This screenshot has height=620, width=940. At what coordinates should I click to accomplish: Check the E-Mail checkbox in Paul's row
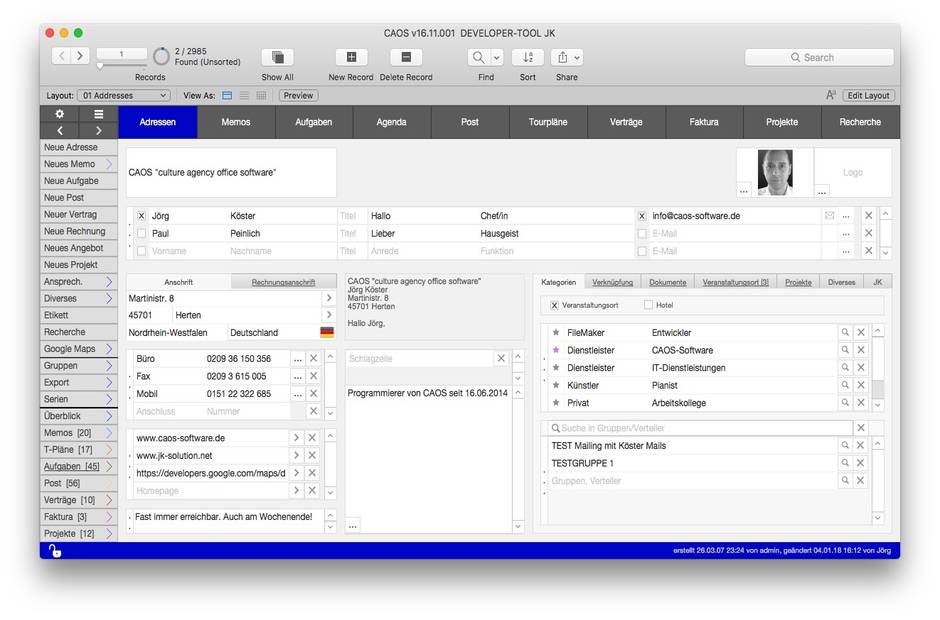pyautogui.click(x=642, y=233)
